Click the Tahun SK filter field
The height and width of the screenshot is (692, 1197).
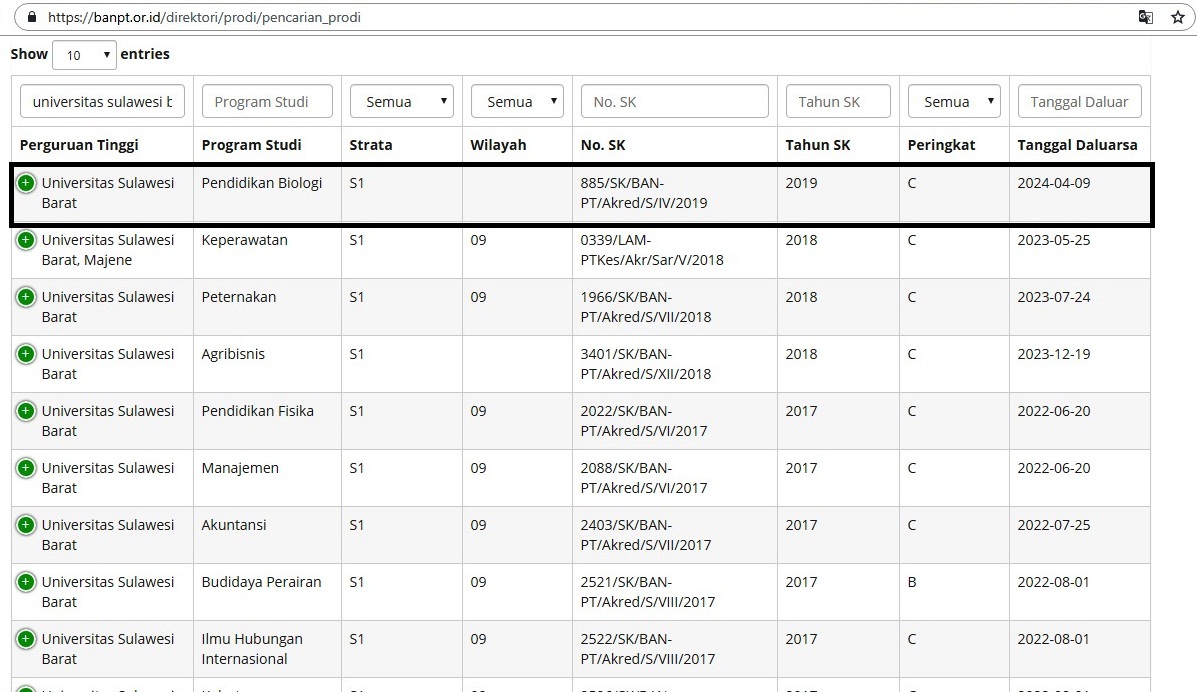tap(837, 101)
